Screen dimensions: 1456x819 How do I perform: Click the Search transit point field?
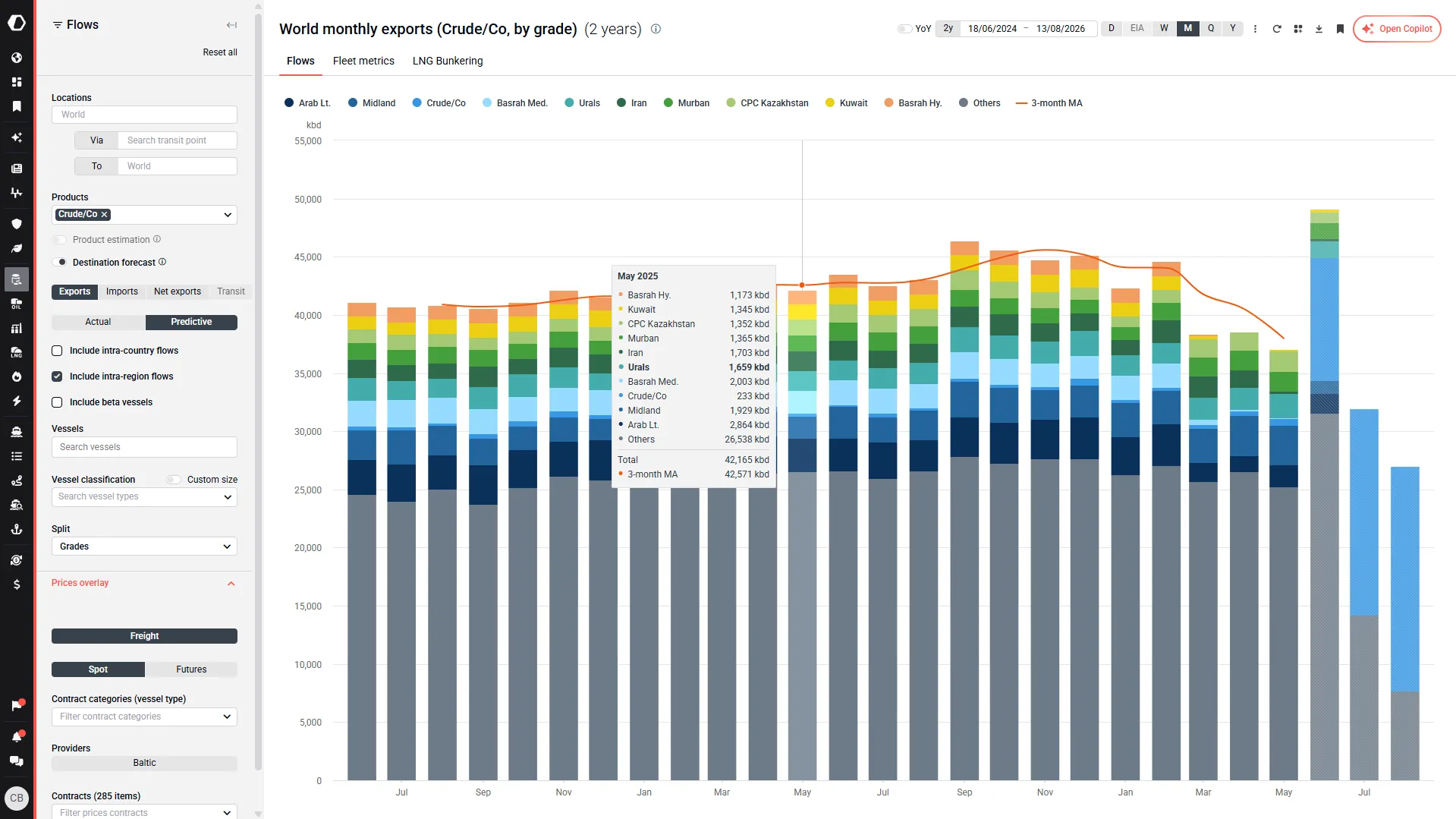tap(178, 140)
